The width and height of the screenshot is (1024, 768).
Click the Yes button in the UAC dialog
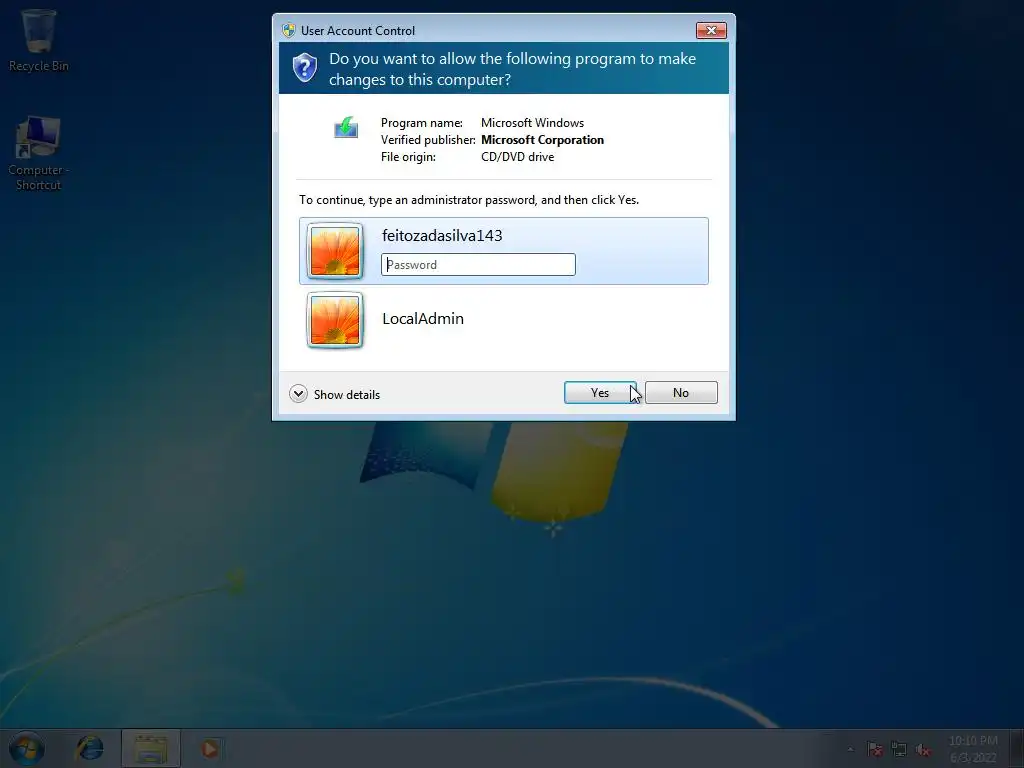pyautogui.click(x=600, y=392)
